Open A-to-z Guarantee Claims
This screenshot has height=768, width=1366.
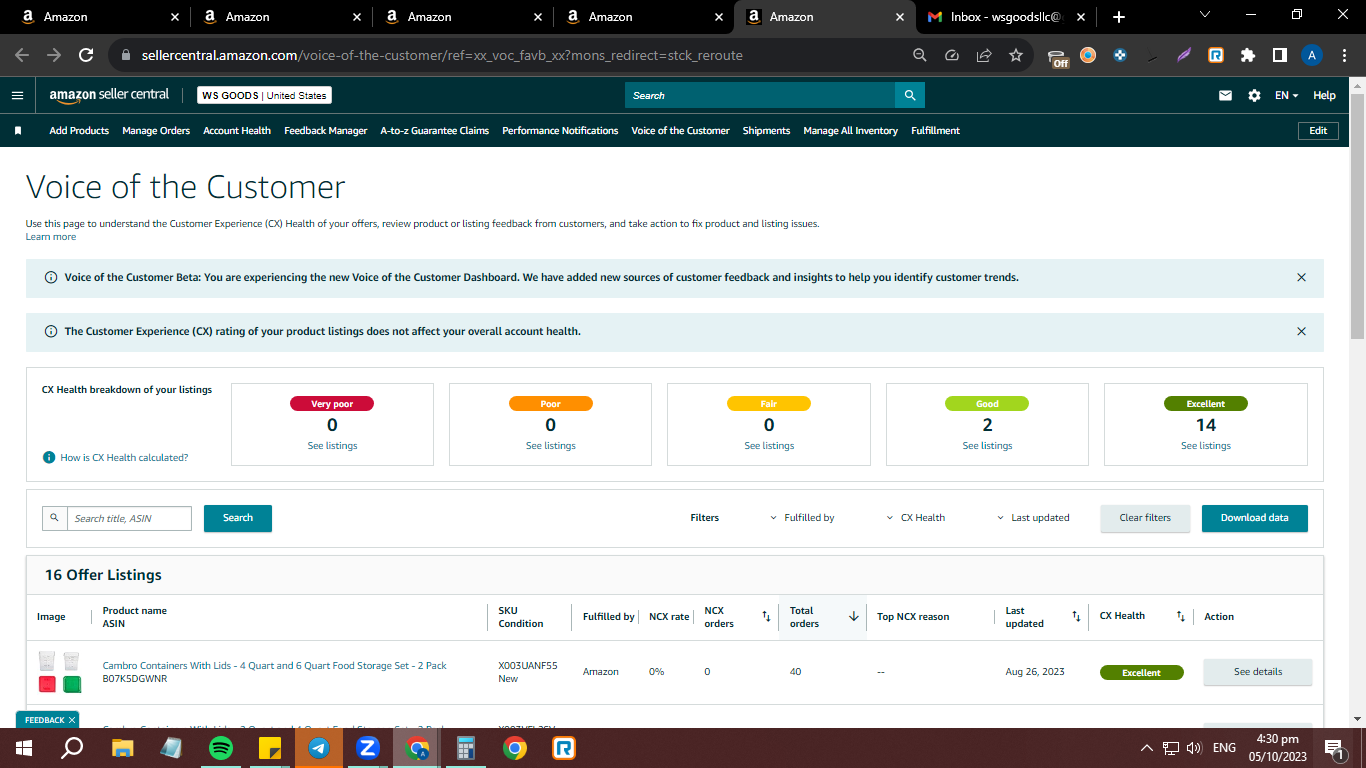coord(435,131)
